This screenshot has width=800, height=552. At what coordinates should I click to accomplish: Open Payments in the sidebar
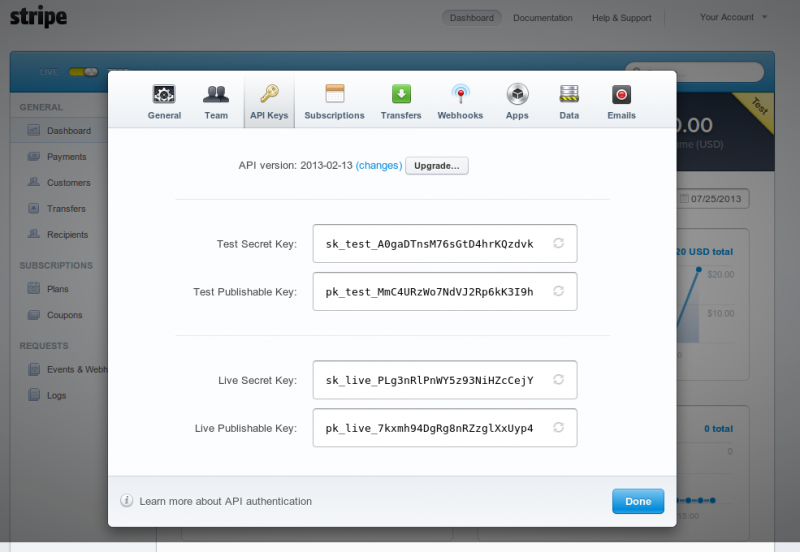click(66, 157)
